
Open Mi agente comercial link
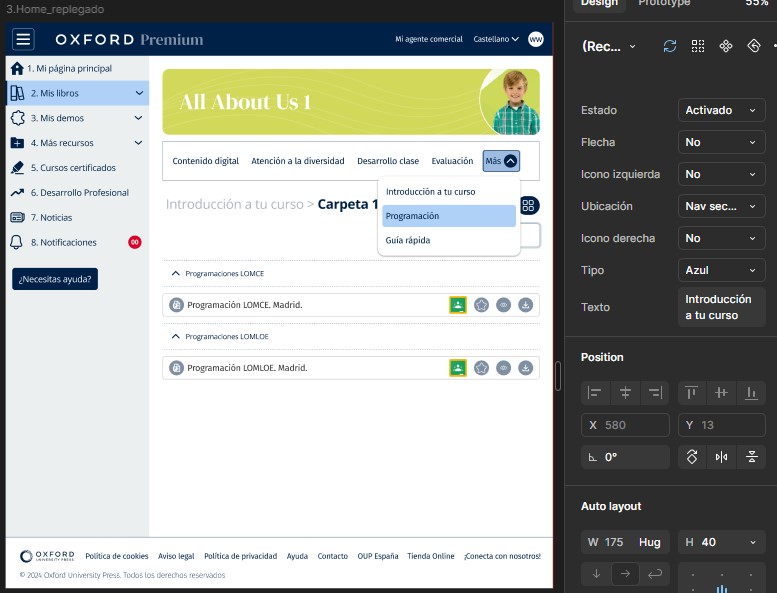coord(429,39)
